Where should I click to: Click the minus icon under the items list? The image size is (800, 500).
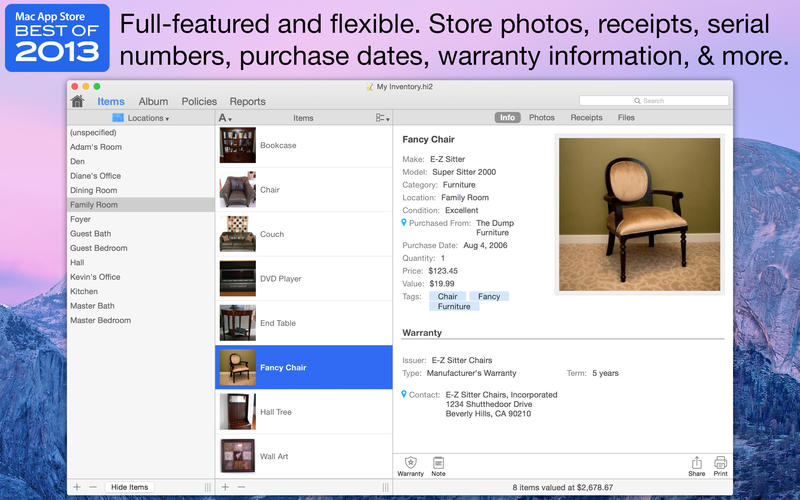(x=241, y=487)
